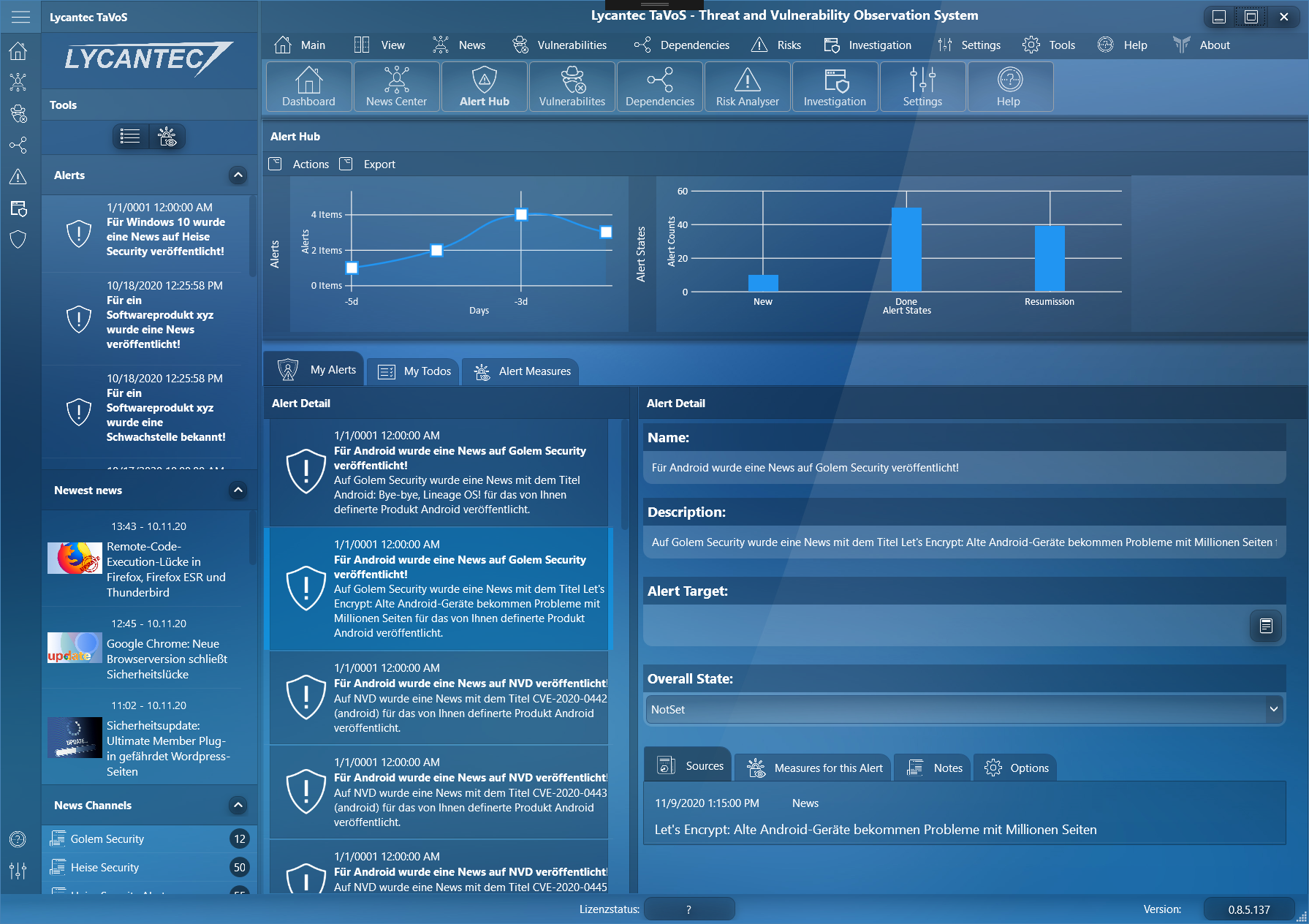Switch Tools panel to list view

[130, 137]
